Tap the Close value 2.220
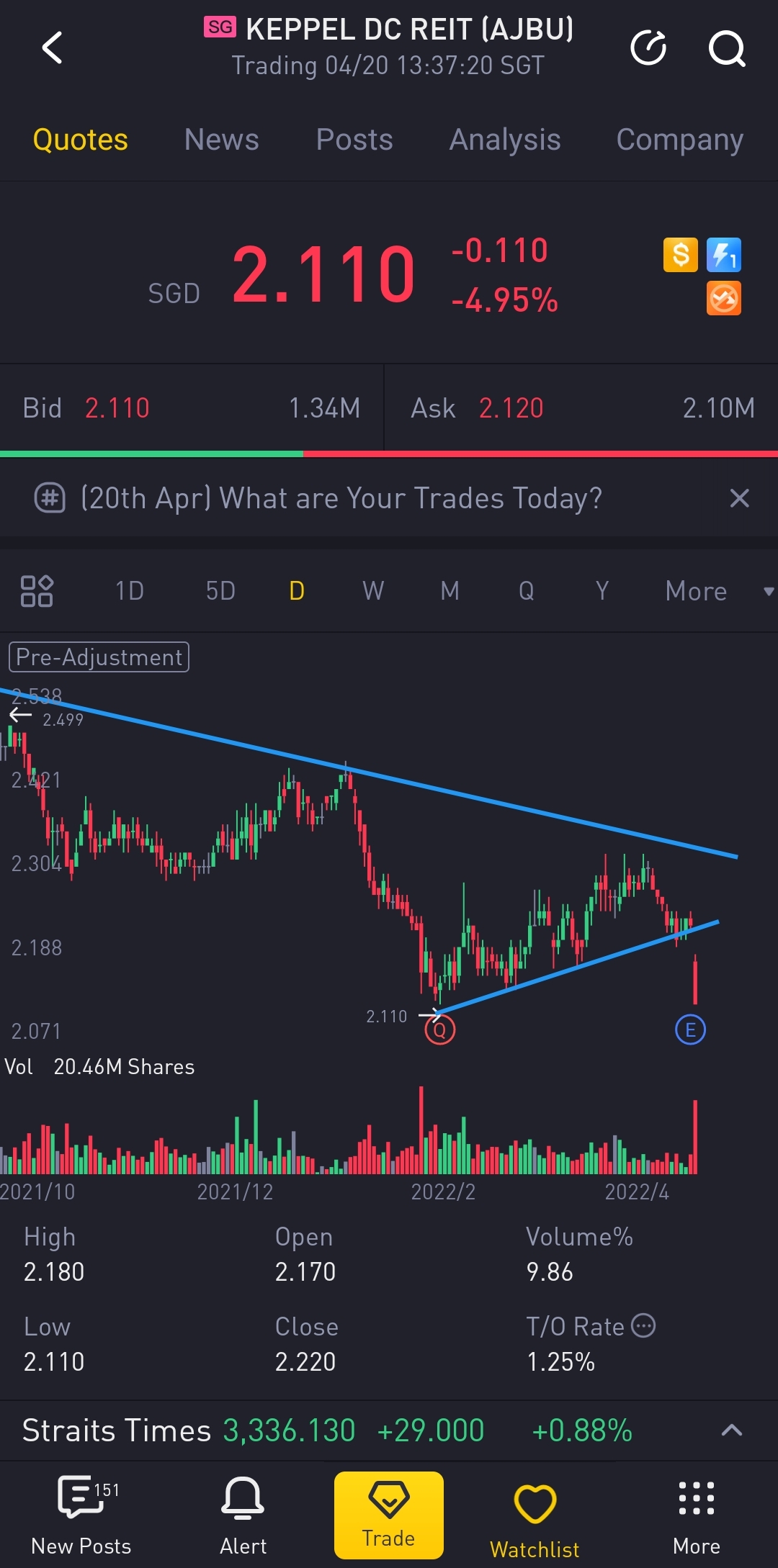 (x=305, y=1361)
